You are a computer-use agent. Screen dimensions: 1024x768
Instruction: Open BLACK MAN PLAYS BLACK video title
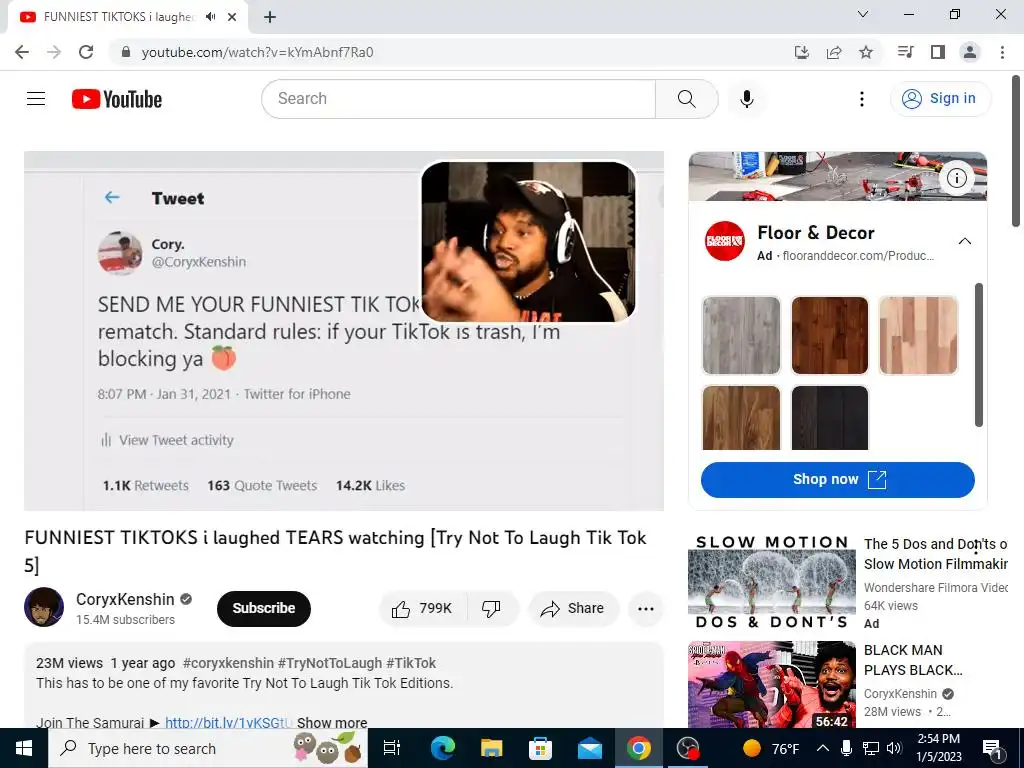913,660
